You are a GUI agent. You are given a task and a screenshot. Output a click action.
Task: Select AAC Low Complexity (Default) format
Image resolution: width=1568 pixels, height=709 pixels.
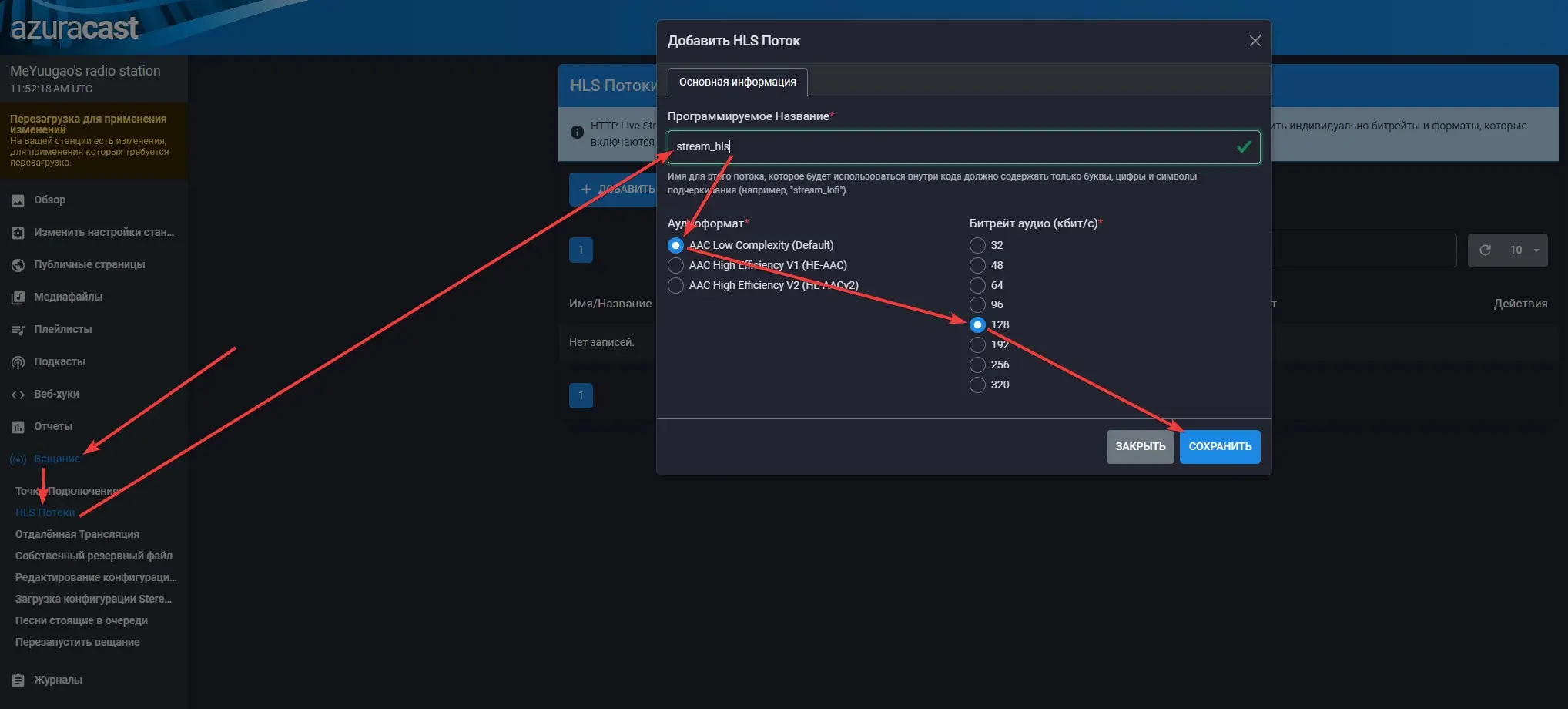[675, 245]
